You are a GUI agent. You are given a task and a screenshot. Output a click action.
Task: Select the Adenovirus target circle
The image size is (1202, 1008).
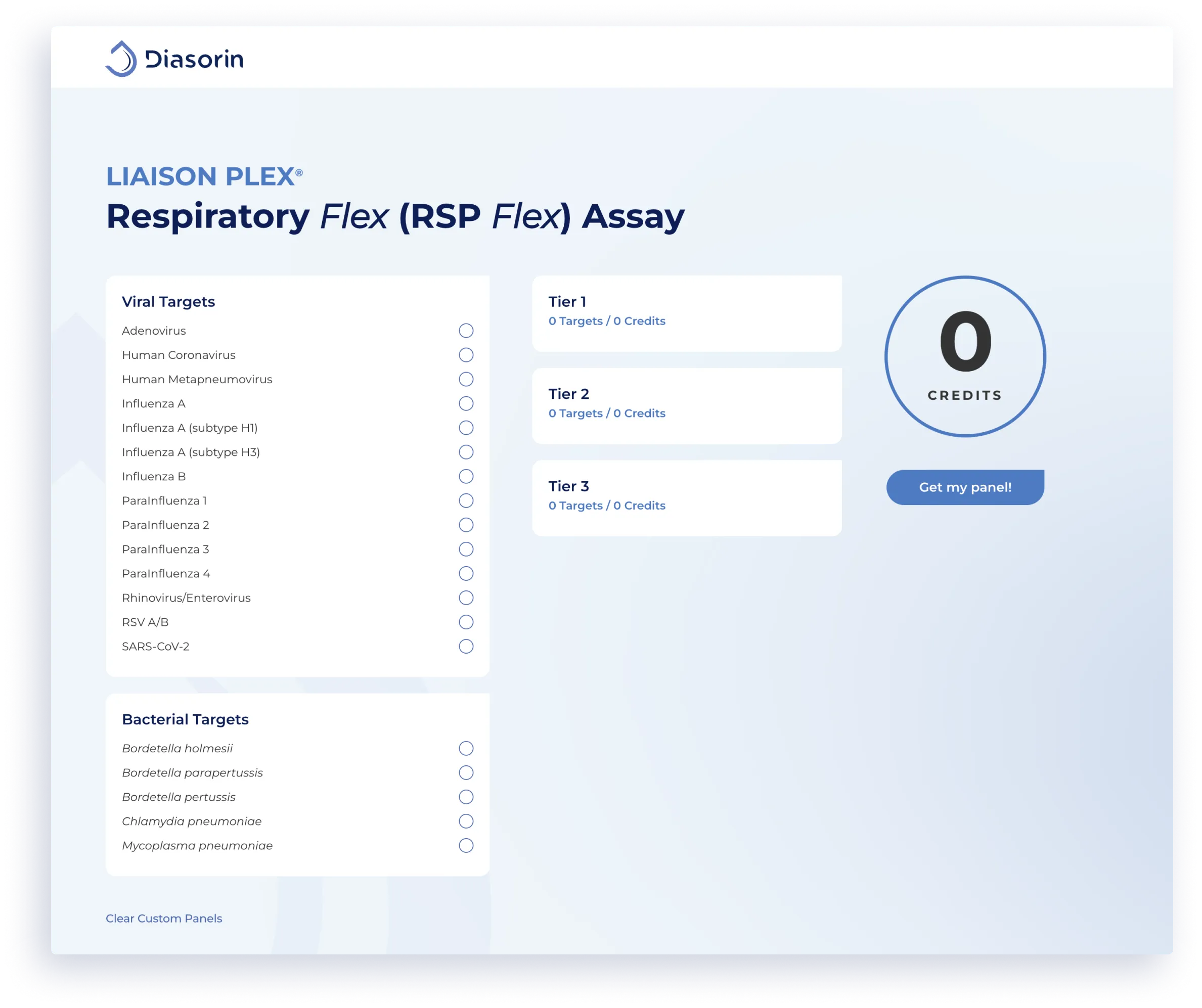coord(466,331)
